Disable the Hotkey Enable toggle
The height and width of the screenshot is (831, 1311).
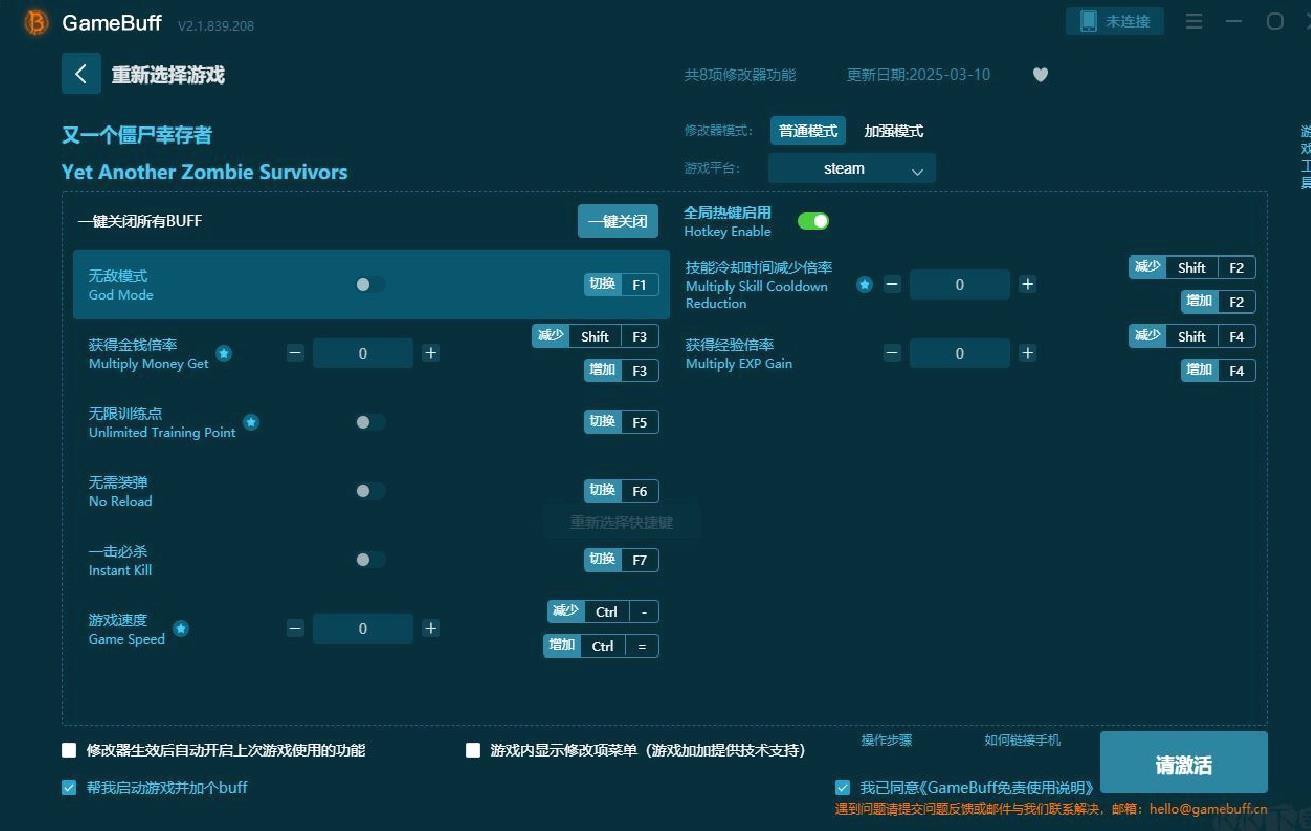point(813,221)
